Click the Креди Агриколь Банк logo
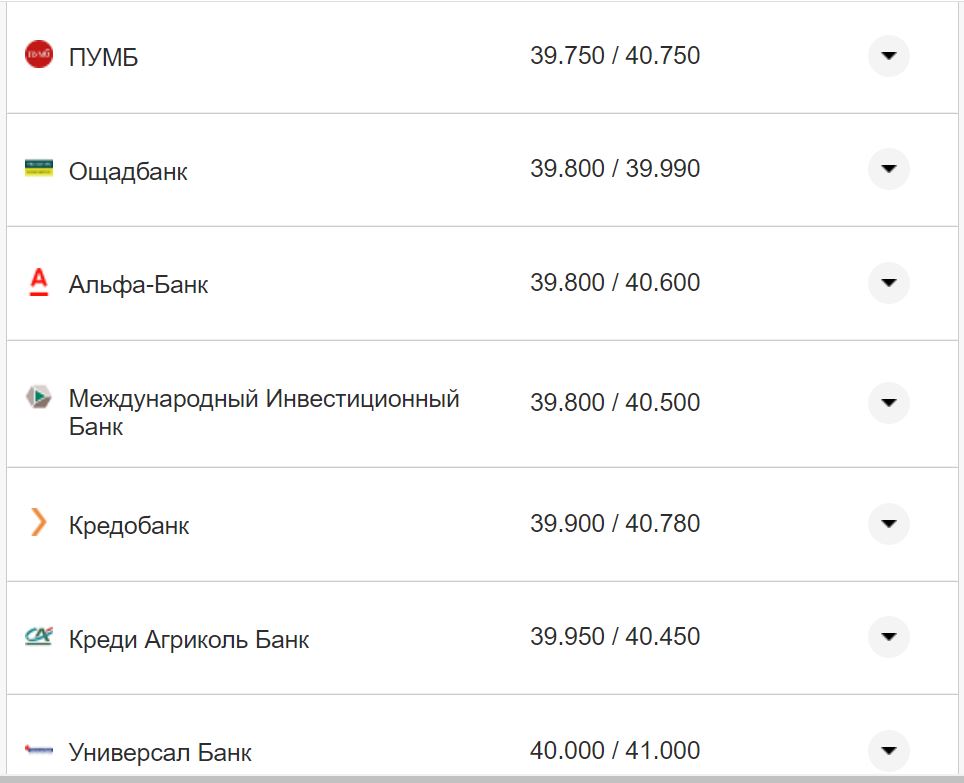964x783 pixels. point(38,635)
